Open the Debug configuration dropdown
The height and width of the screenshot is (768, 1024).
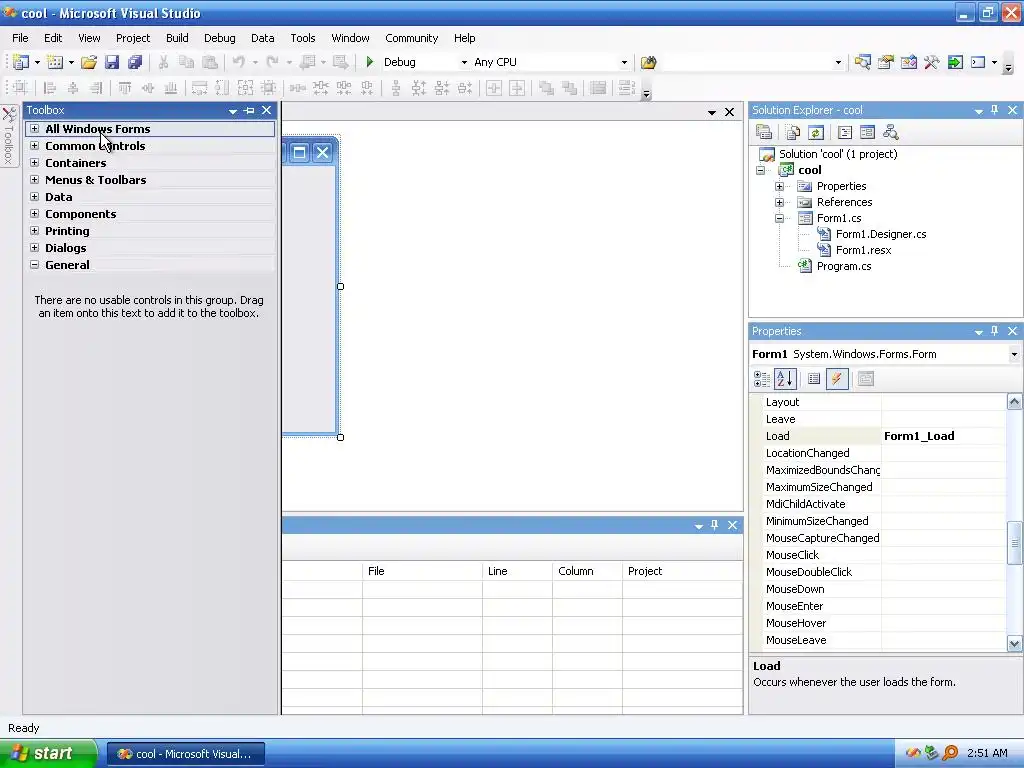pos(464,62)
